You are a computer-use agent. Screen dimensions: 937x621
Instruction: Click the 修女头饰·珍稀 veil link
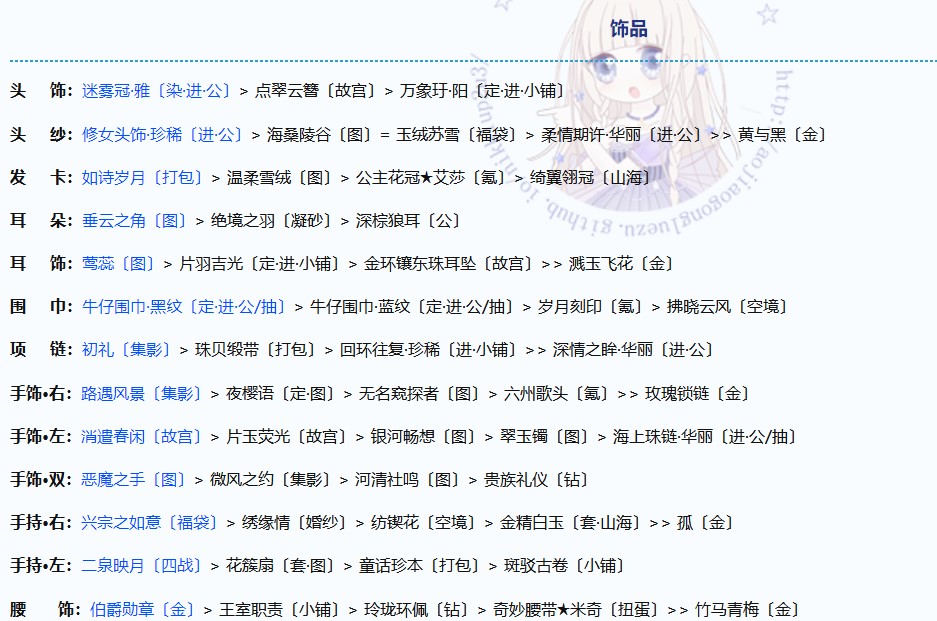162,134
